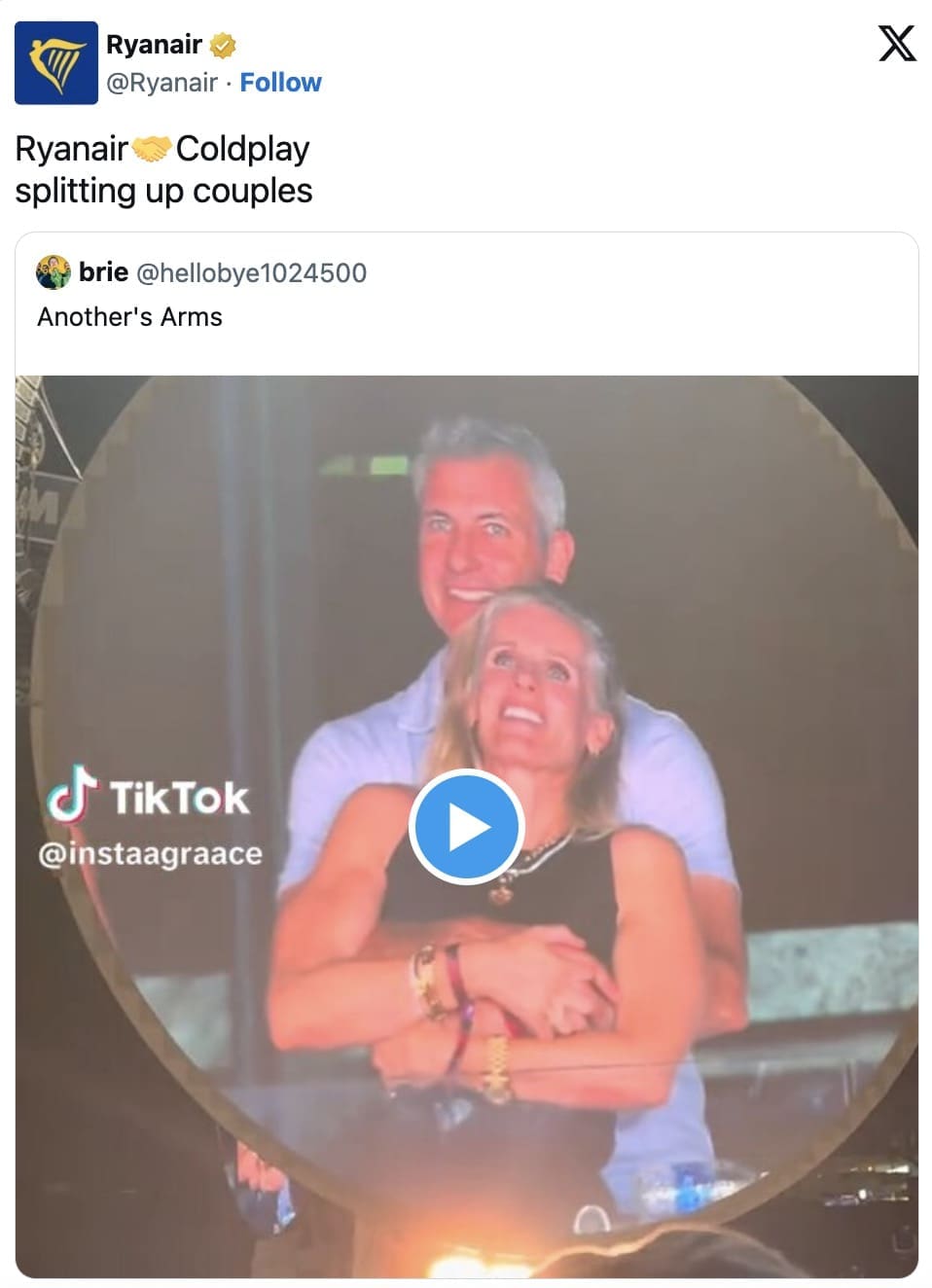
Task: Click the X logo in the top right corner
Action: click(897, 43)
